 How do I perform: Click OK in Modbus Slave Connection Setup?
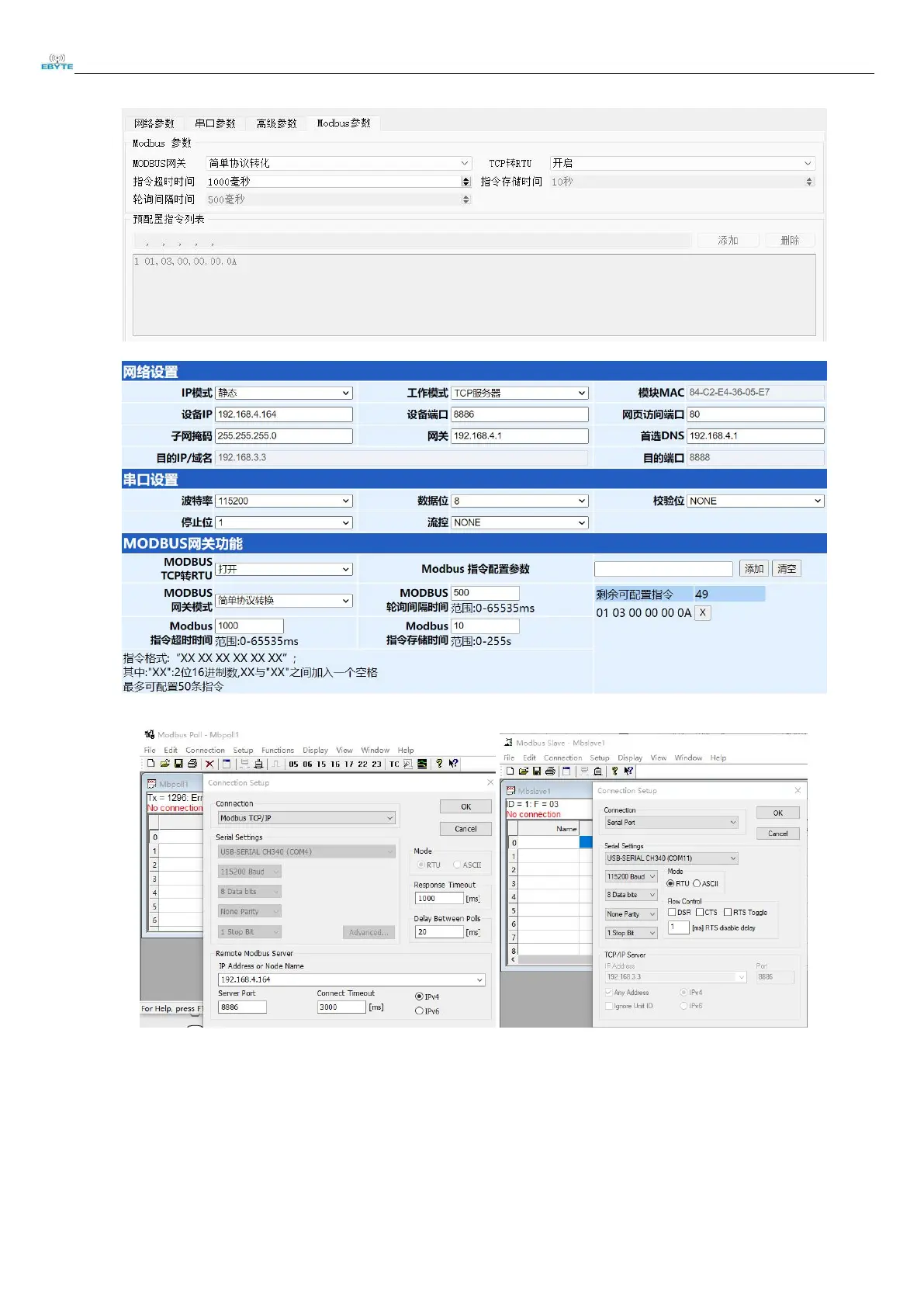click(x=778, y=813)
